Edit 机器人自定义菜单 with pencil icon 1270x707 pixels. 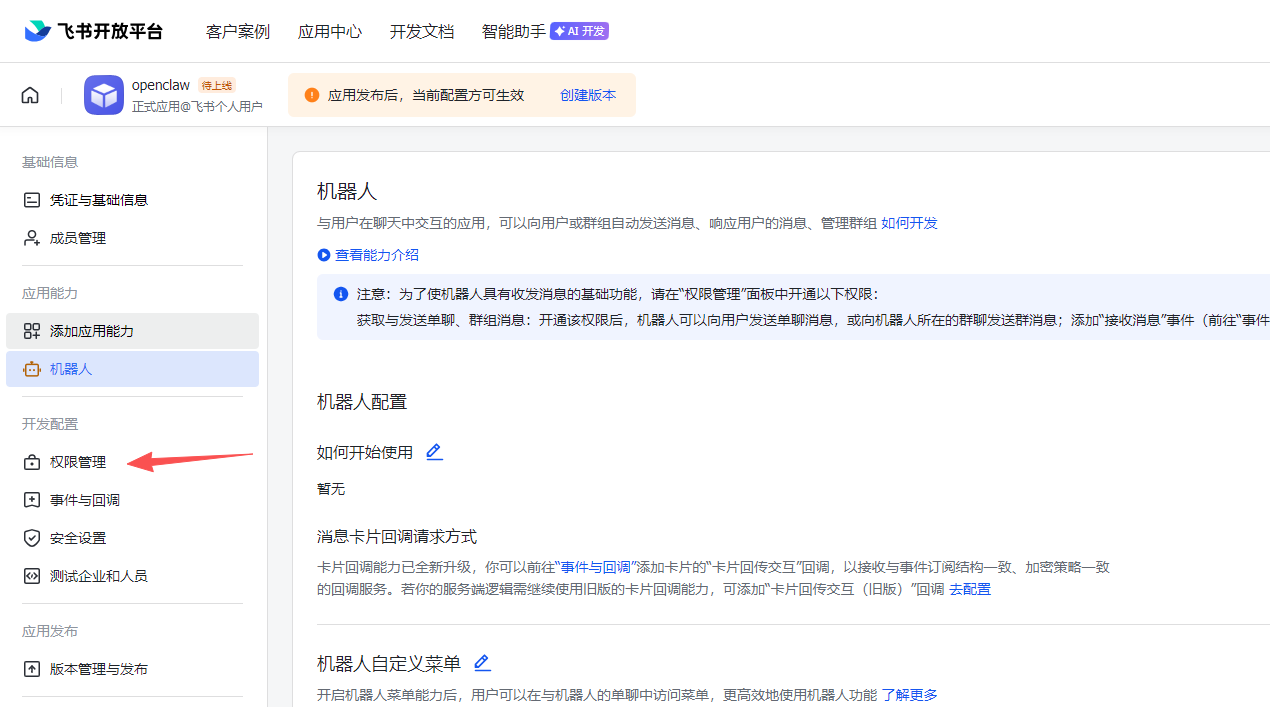482,663
